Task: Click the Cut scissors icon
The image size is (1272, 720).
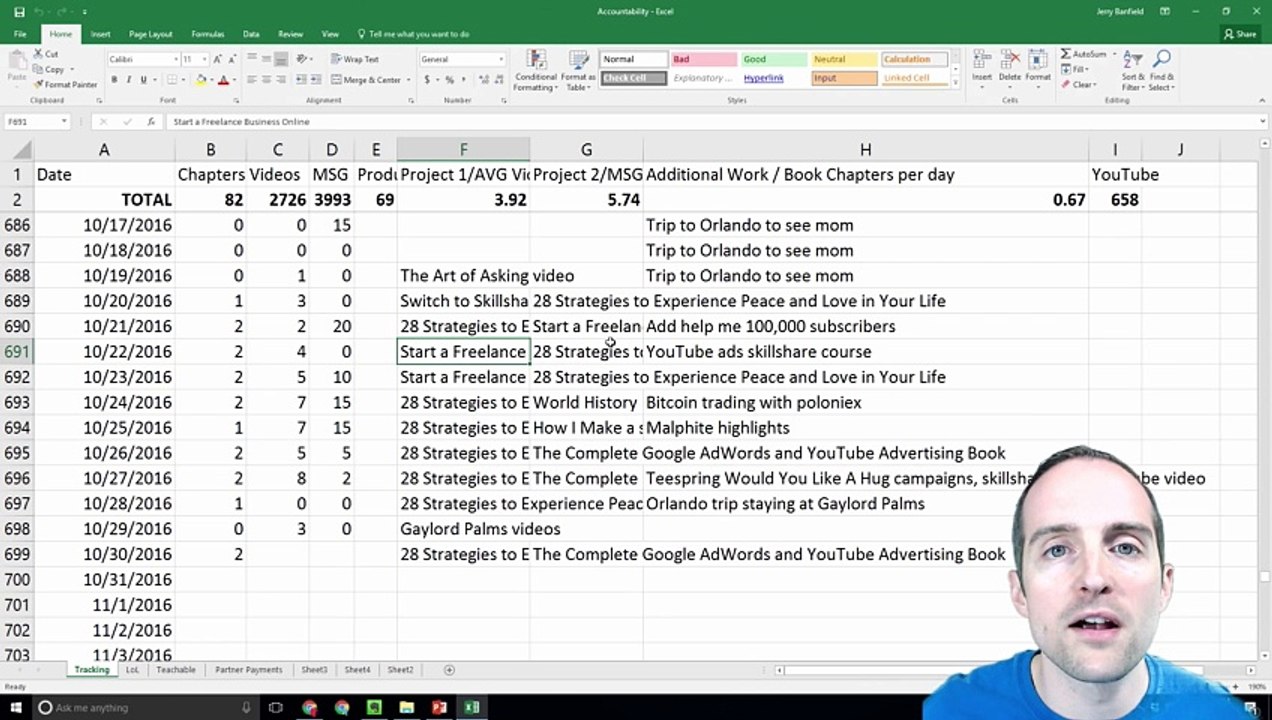Action: tap(39, 54)
